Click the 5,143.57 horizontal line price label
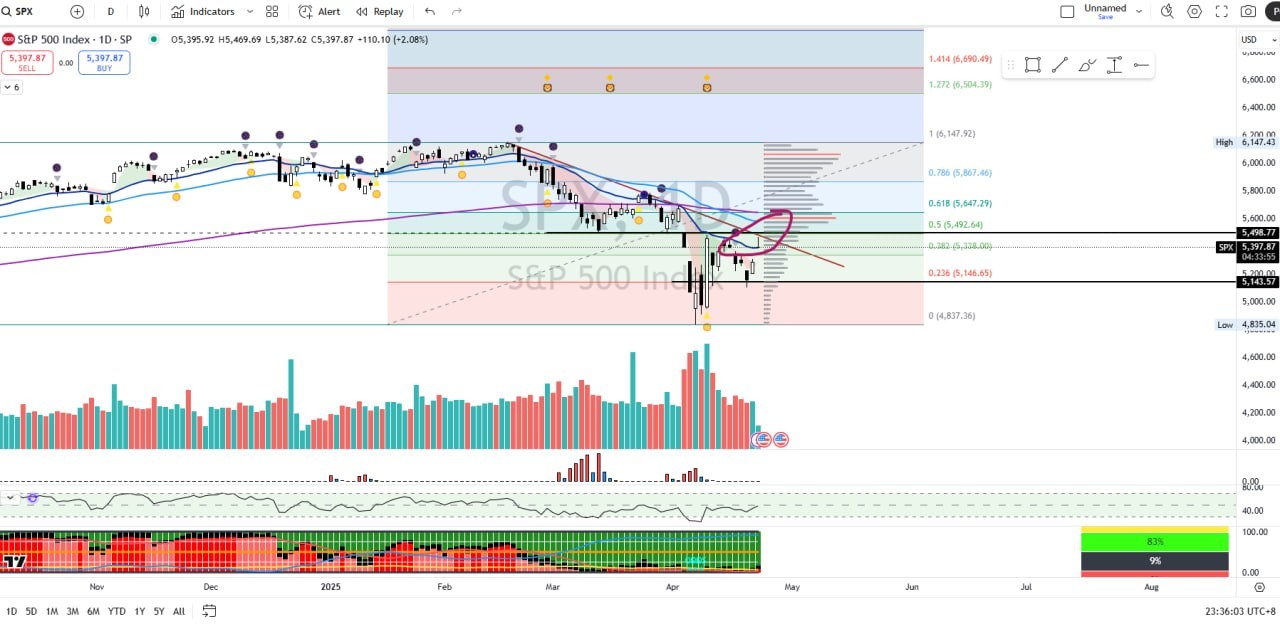This screenshot has width=1280, height=624. click(x=1258, y=282)
